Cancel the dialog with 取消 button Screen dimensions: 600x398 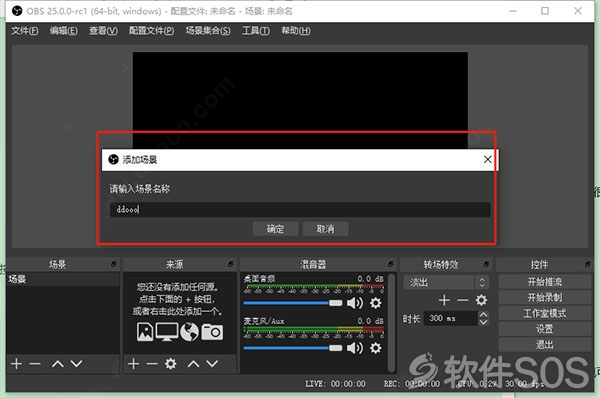(x=325, y=229)
